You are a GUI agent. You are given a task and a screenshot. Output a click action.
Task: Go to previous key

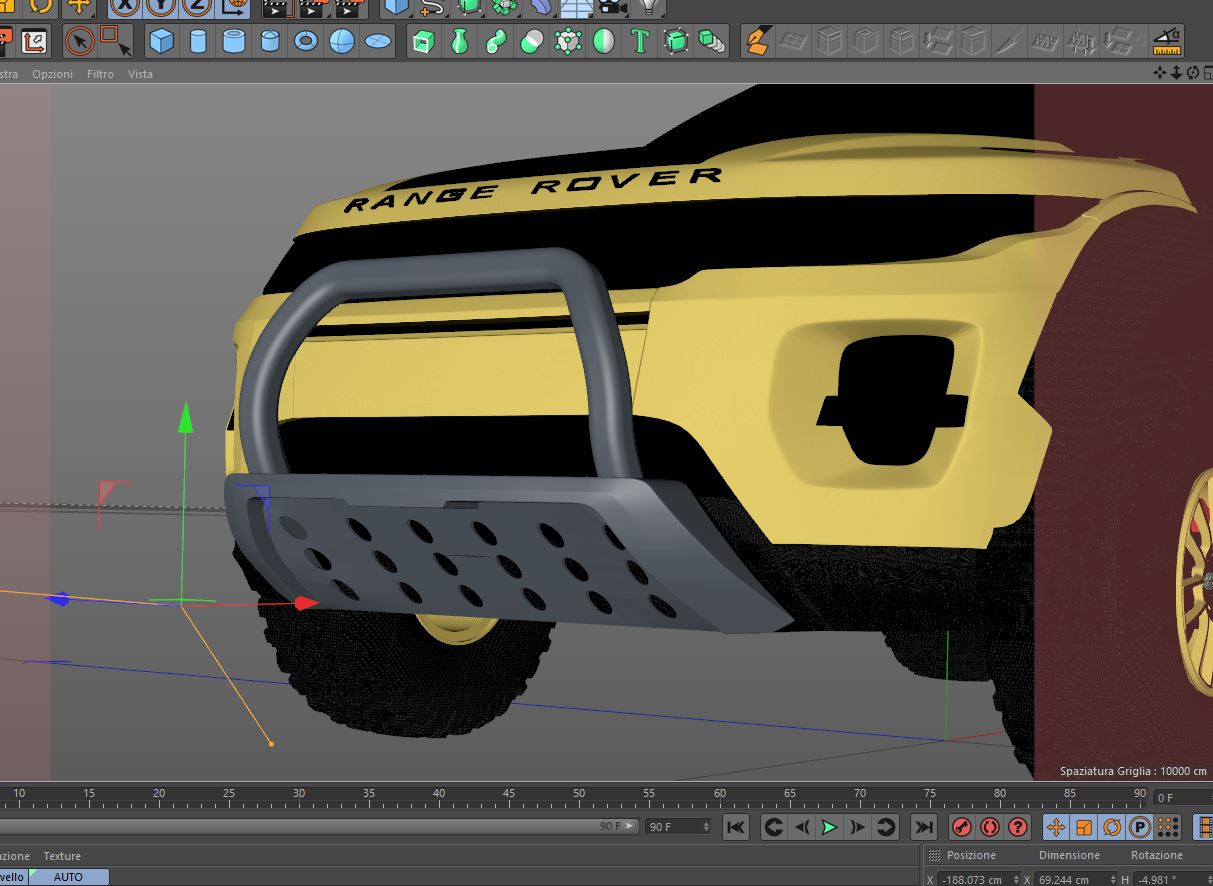tap(773, 827)
